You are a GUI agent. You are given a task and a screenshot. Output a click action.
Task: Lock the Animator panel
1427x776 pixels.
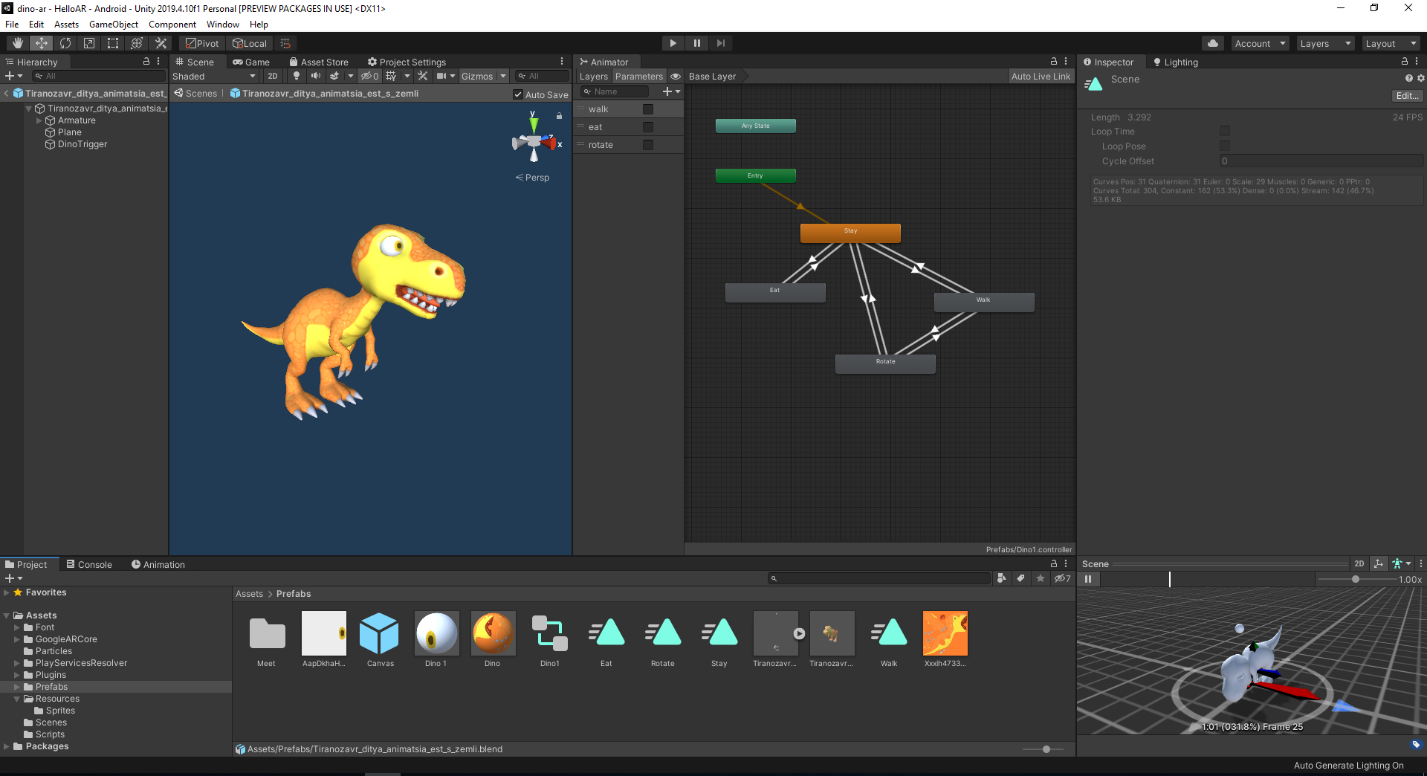1053,62
